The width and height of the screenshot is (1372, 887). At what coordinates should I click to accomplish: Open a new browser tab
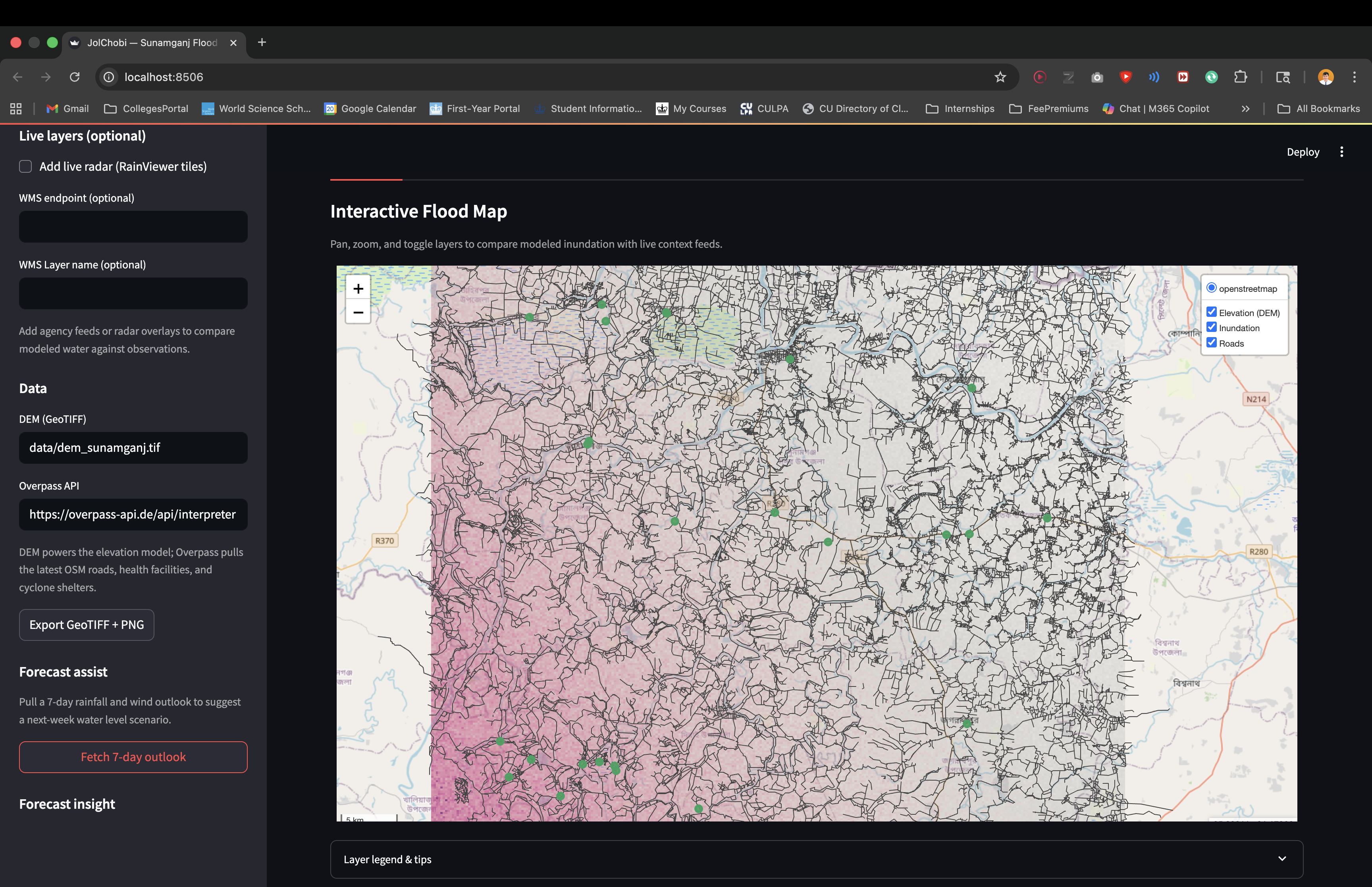[262, 42]
